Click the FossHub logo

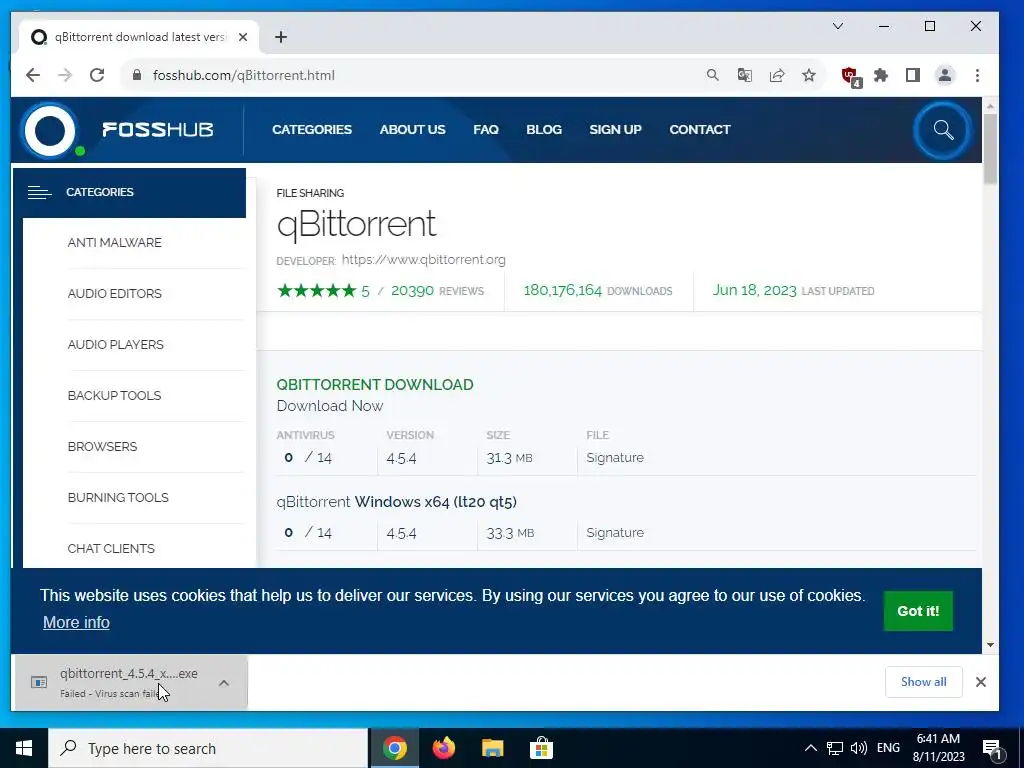tap(118, 129)
